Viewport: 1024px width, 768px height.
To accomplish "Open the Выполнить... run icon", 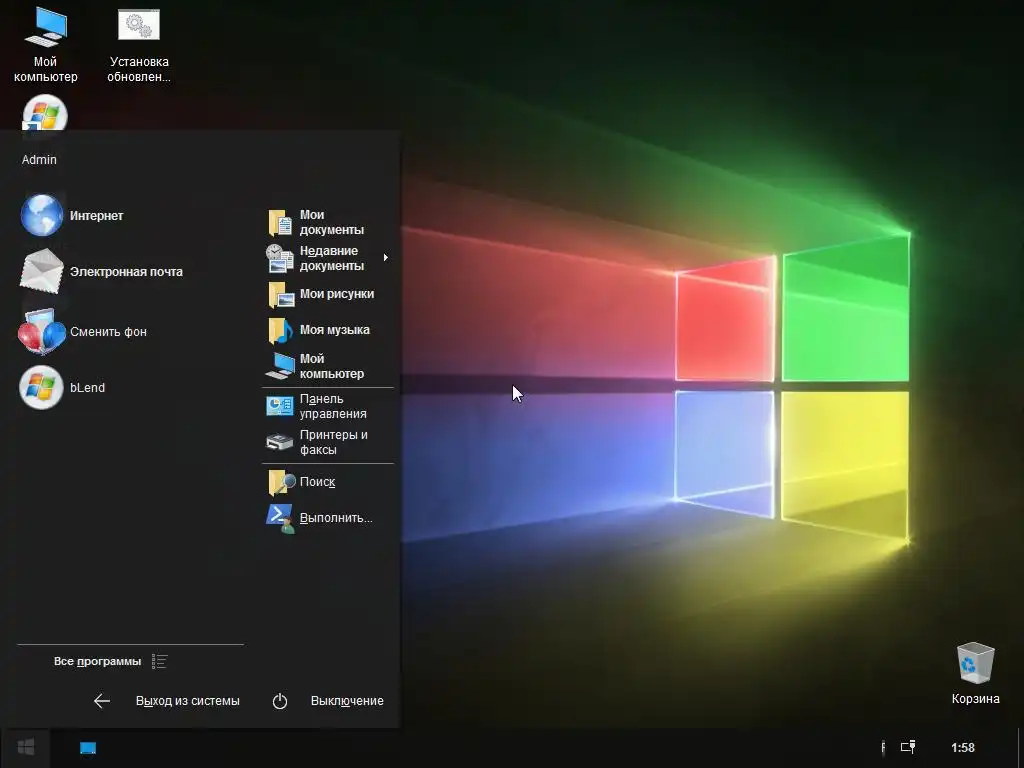I will (281, 519).
